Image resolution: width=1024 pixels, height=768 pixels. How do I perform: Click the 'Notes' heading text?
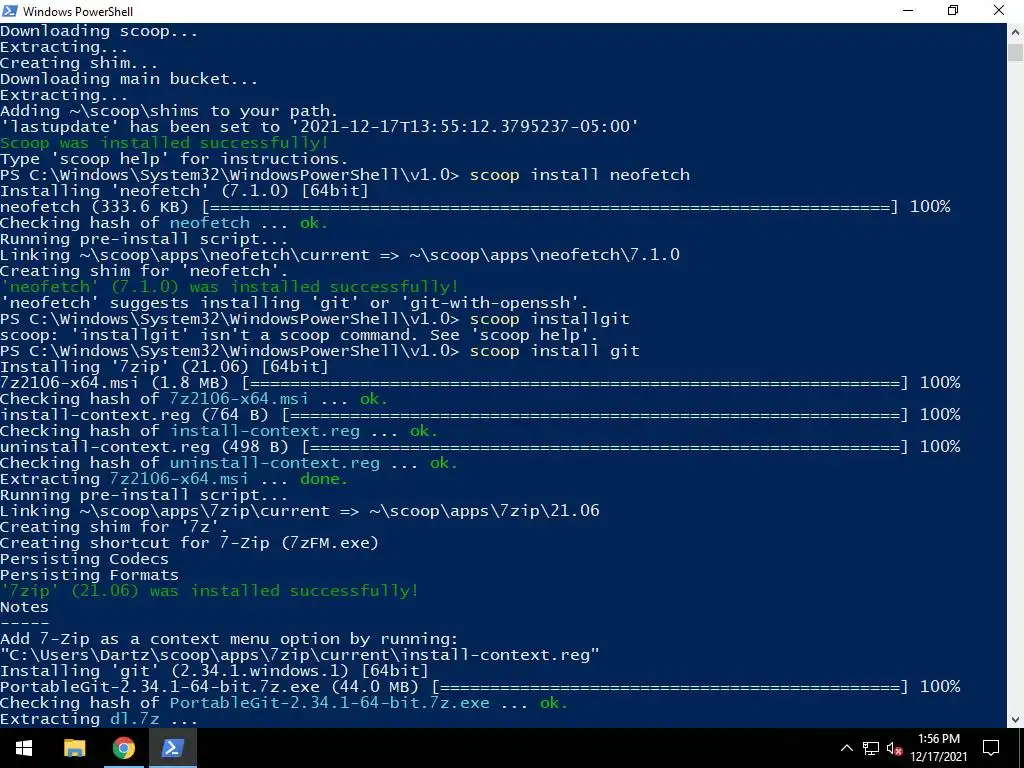pyautogui.click(x=24, y=607)
